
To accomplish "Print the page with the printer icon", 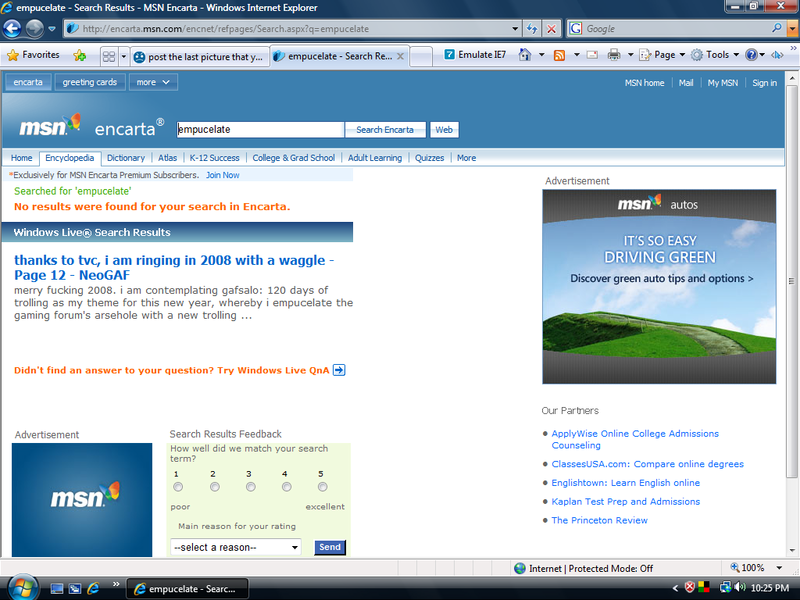I will [614, 55].
